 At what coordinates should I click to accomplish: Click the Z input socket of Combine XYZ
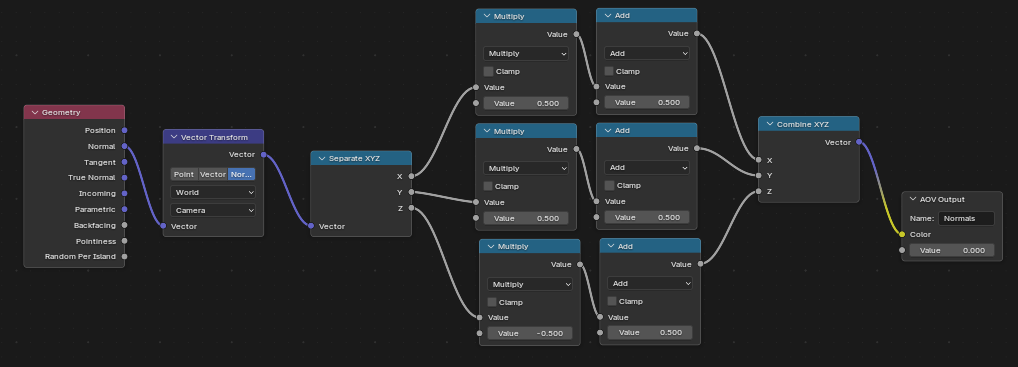[758, 192]
